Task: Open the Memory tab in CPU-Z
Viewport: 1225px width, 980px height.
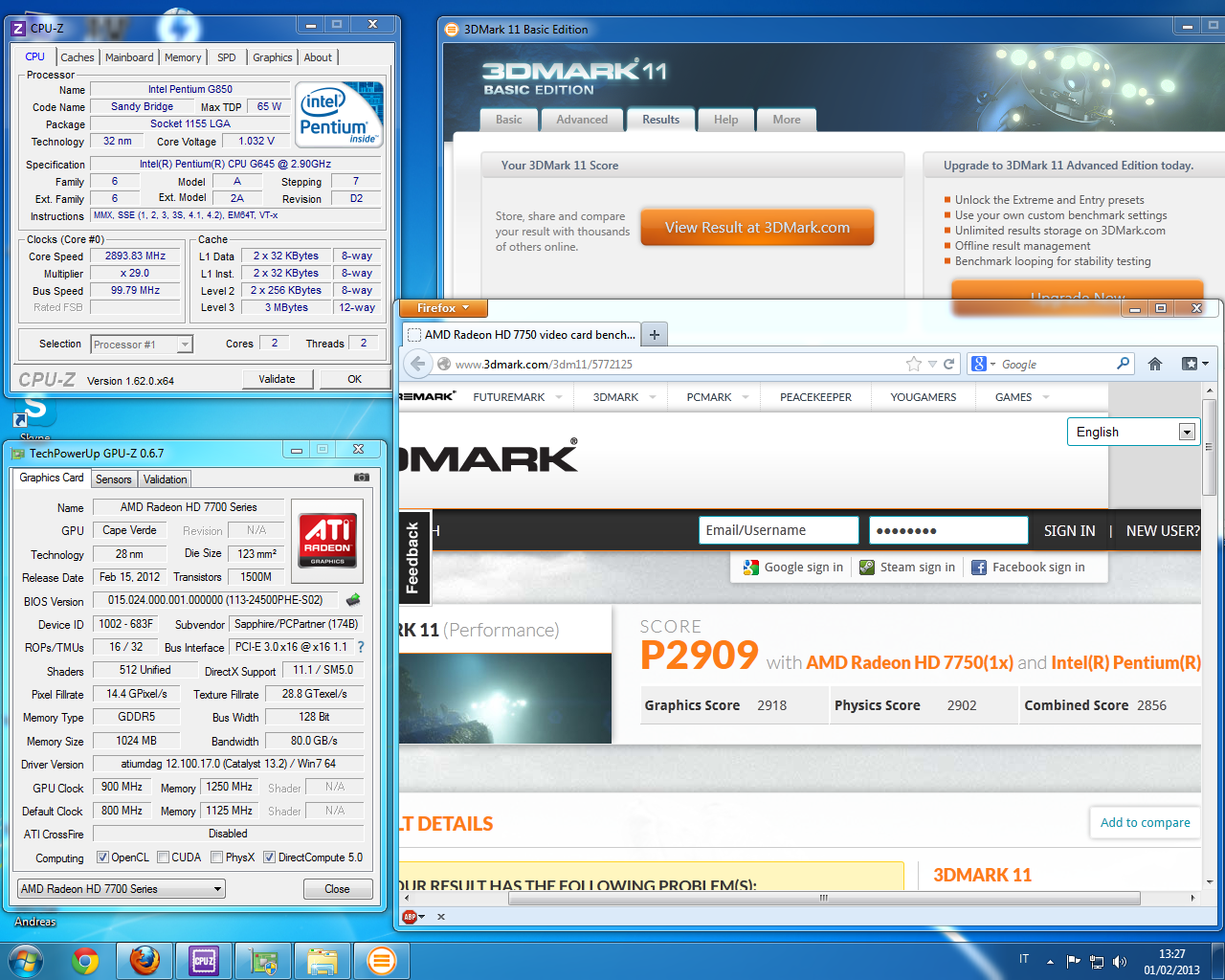Action: (x=183, y=57)
